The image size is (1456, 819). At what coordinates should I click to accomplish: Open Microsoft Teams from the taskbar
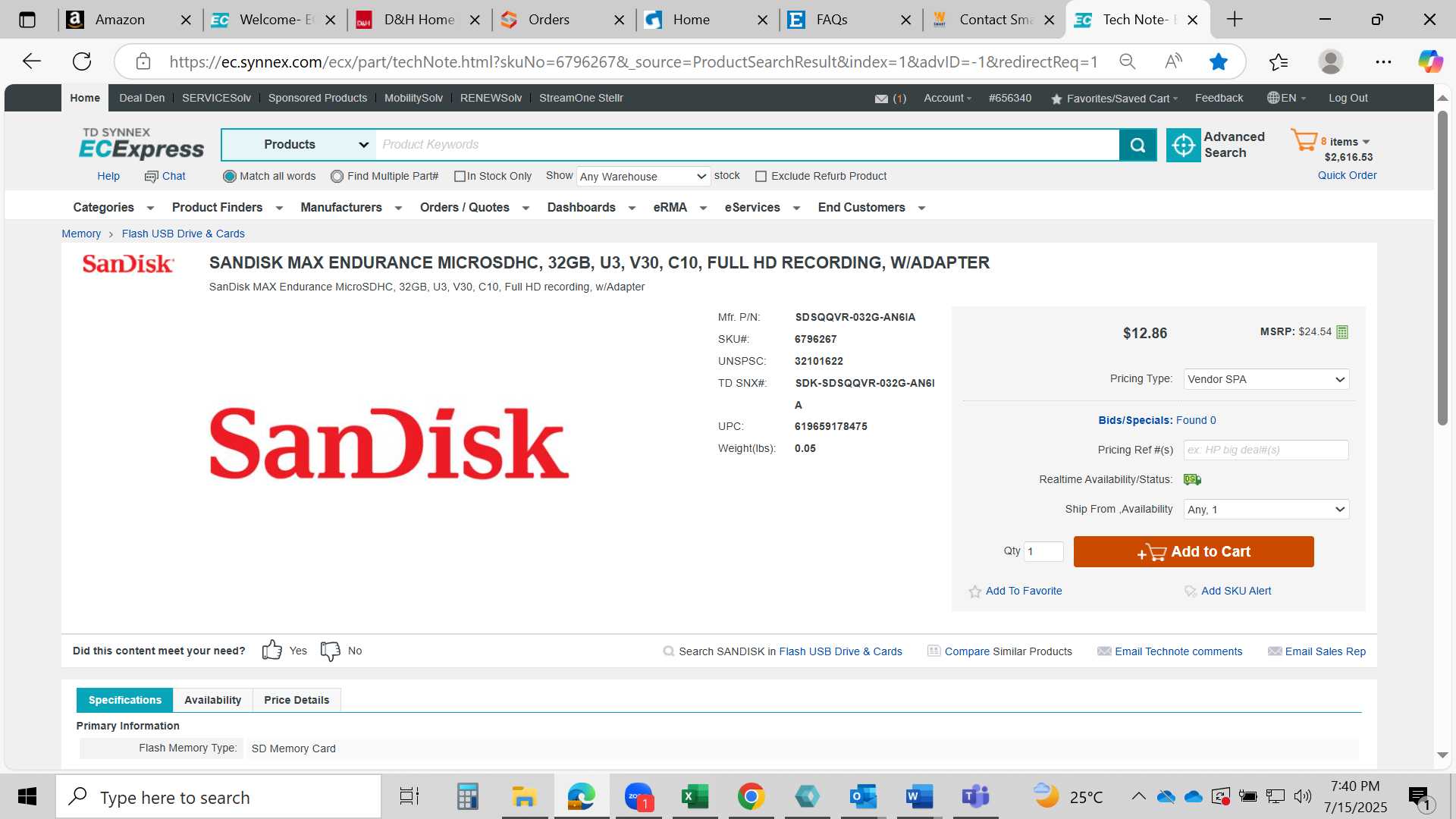pos(975,796)
